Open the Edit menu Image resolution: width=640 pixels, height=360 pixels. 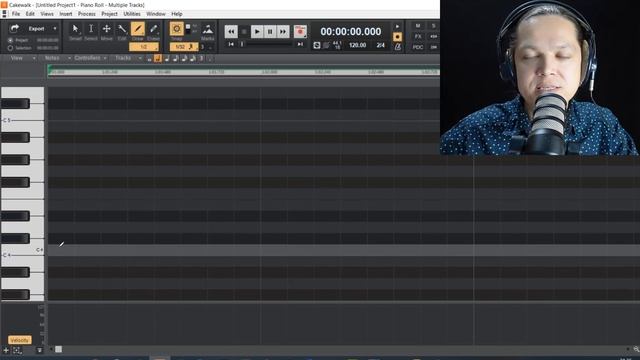30,14
